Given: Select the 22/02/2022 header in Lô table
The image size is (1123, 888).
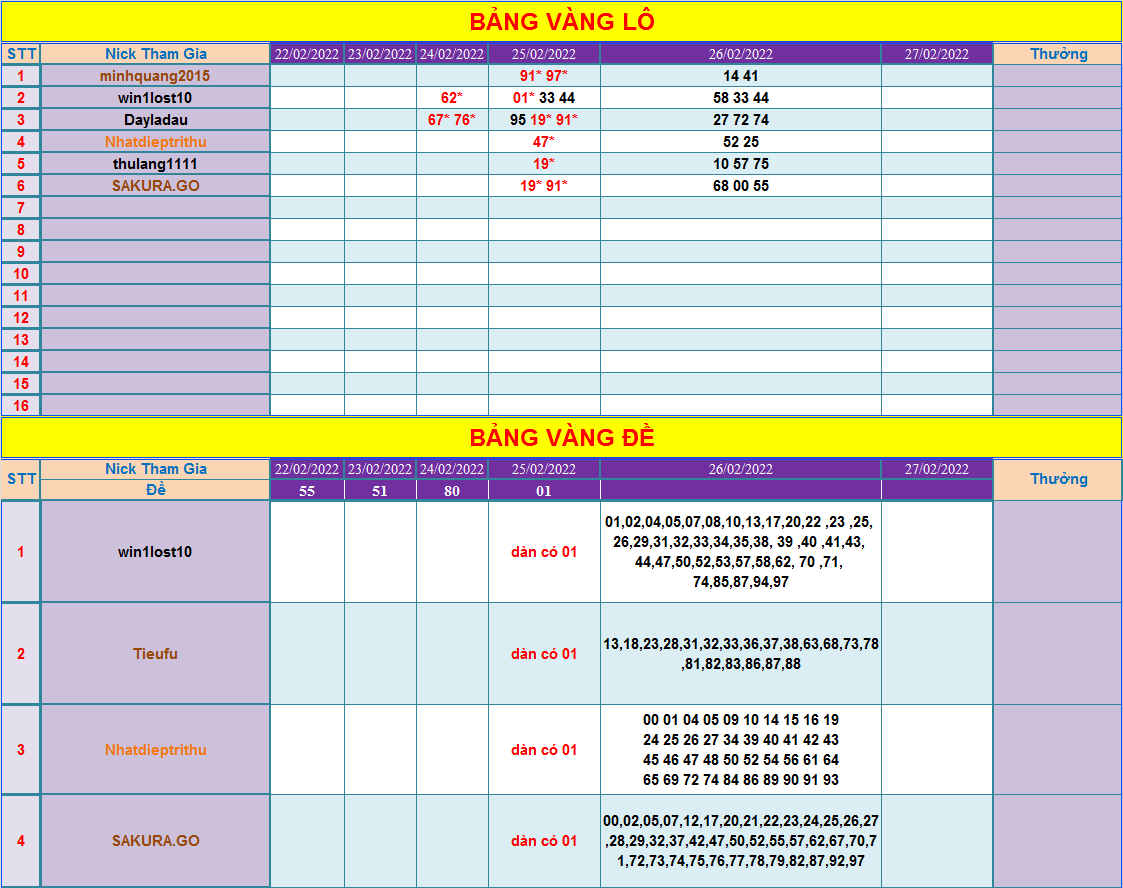Looking at the screenshot, I should (x=307, y=54).
